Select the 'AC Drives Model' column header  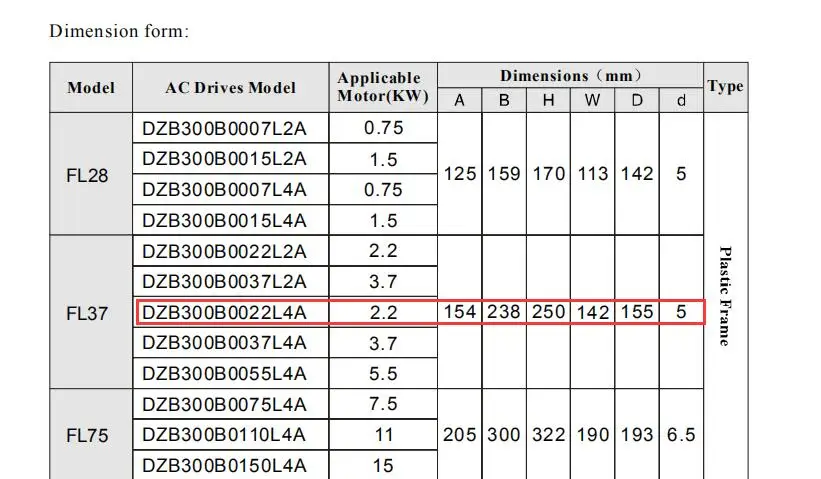pos(230,87)
